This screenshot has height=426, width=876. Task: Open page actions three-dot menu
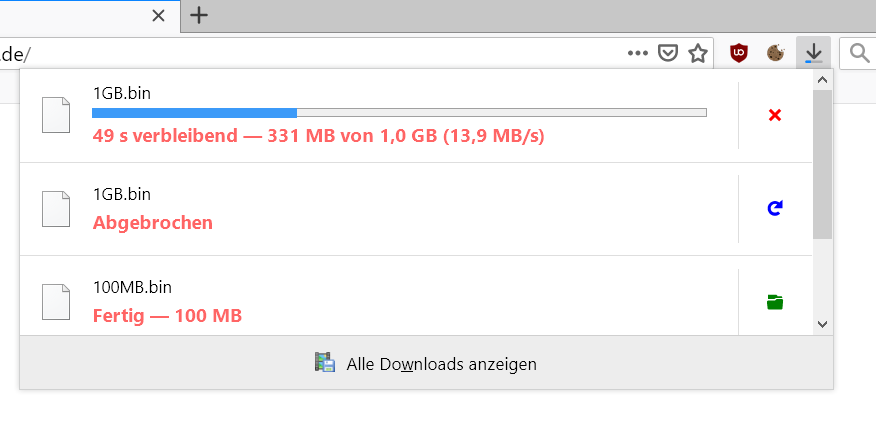click(638, 53)
